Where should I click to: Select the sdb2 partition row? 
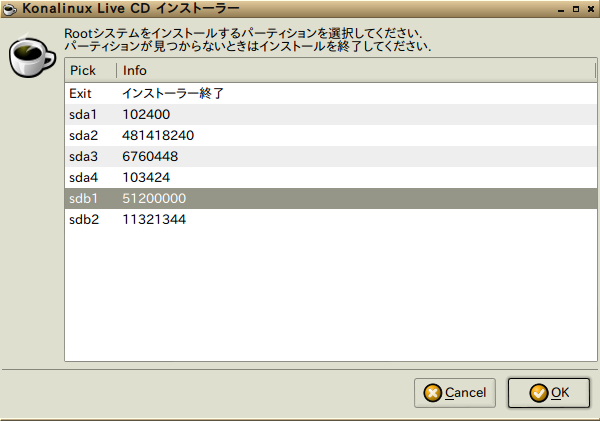331,219
